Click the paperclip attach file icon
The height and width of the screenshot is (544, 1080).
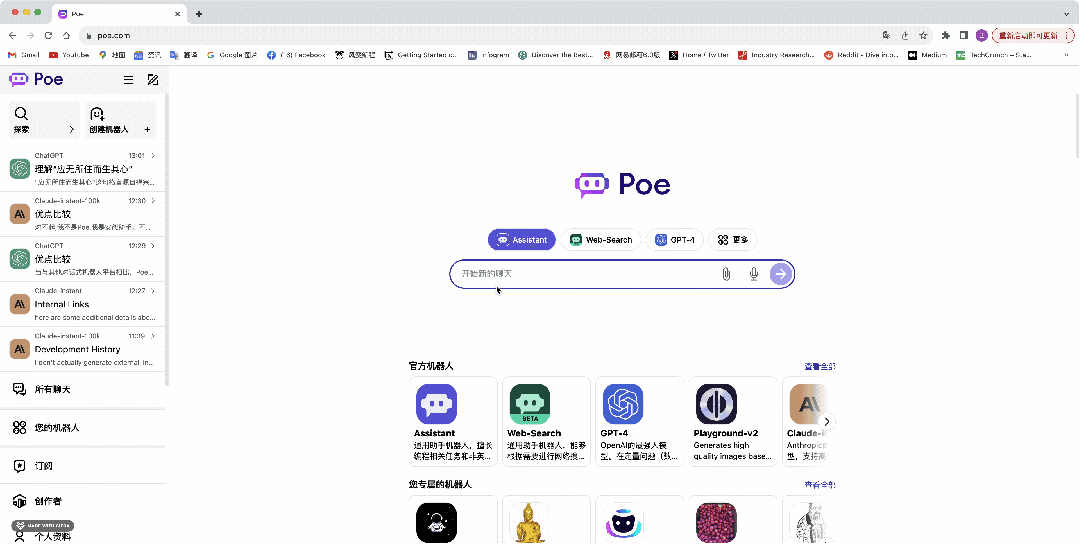726,274
